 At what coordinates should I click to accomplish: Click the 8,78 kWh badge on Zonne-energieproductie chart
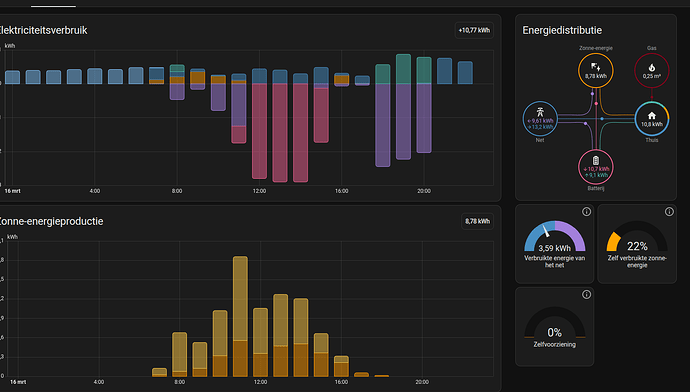477,221
